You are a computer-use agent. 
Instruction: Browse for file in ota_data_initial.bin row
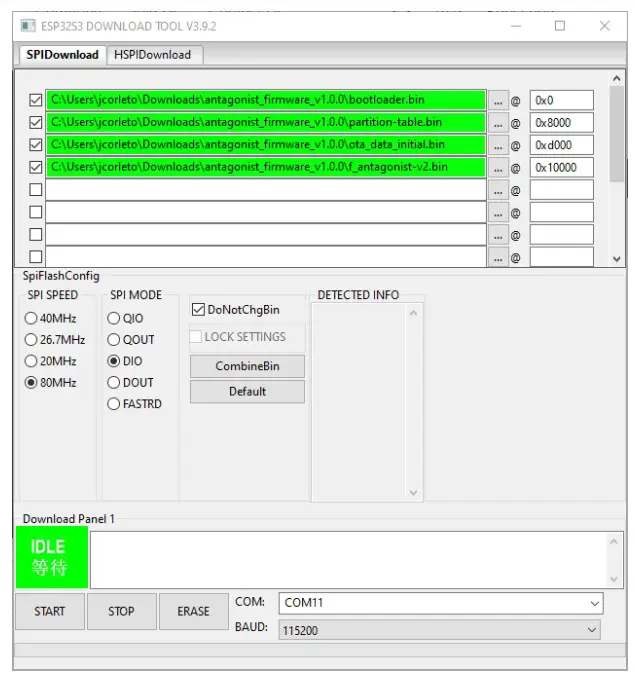(x=498, y=145)
